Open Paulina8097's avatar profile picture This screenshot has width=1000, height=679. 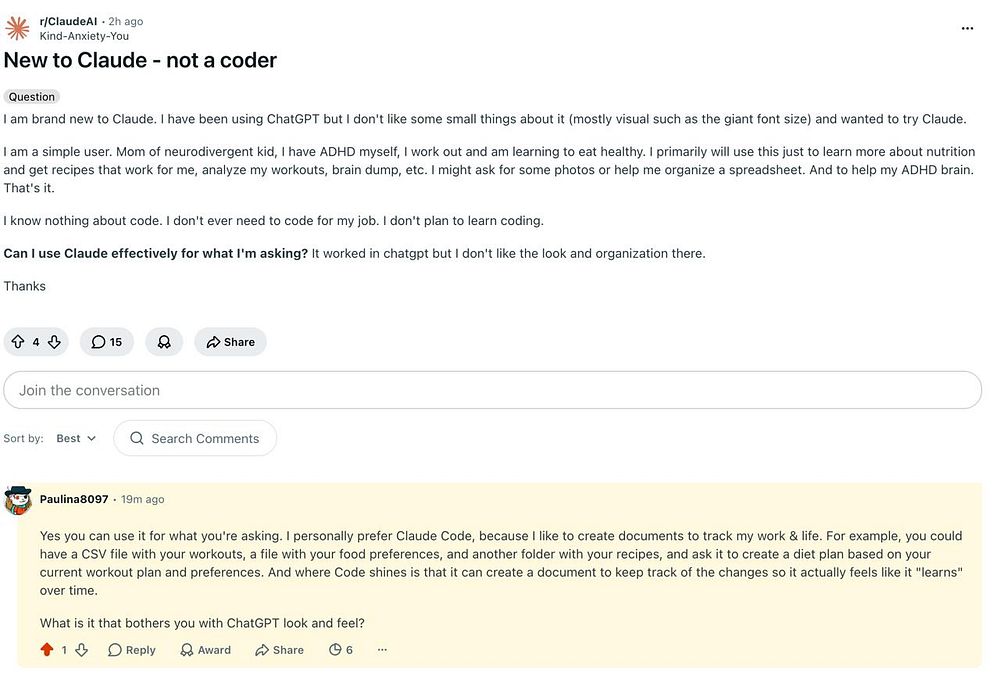(19, 500)
